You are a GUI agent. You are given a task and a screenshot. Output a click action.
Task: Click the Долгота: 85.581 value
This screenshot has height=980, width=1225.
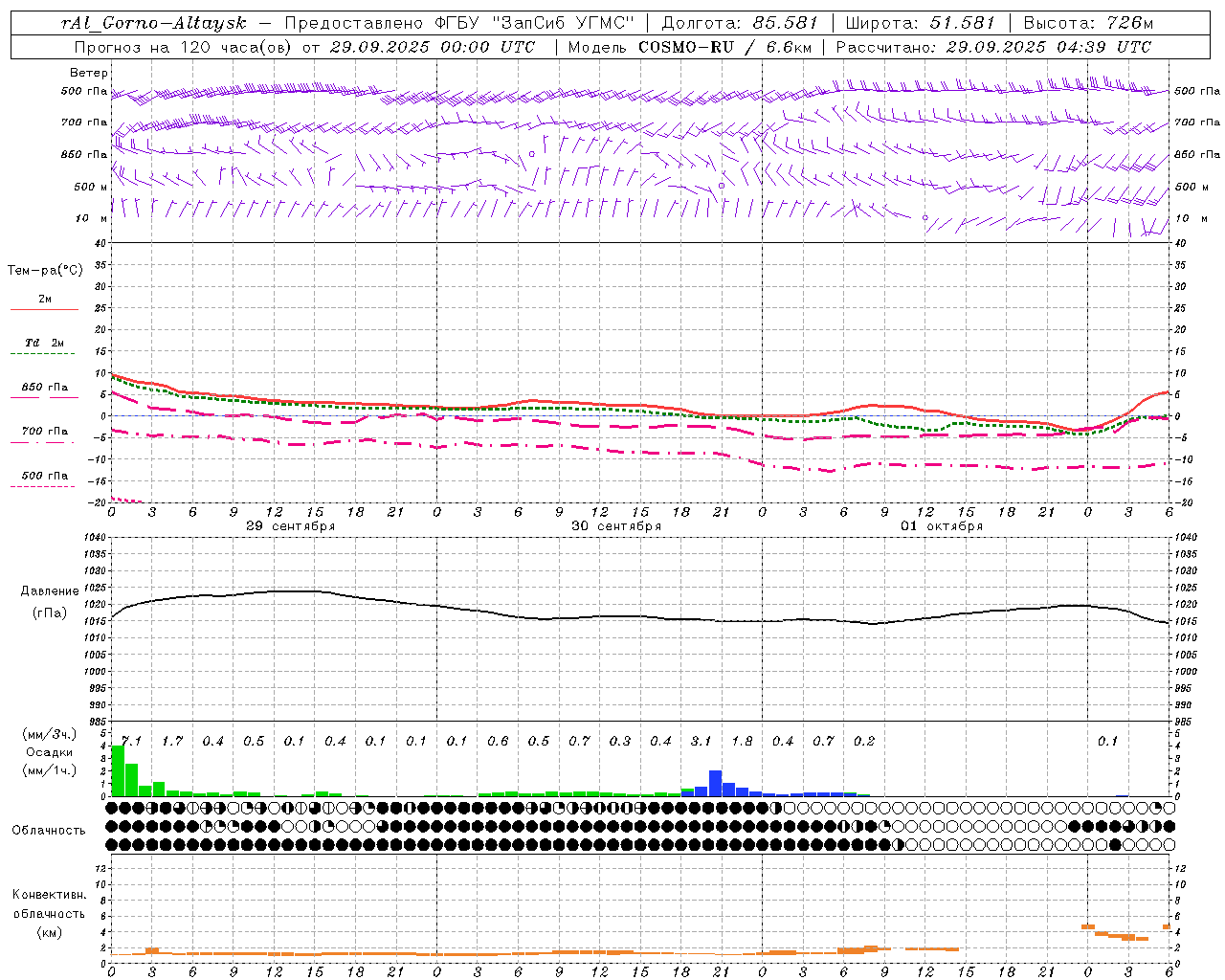pyautogui.click(x=740, y=23)
